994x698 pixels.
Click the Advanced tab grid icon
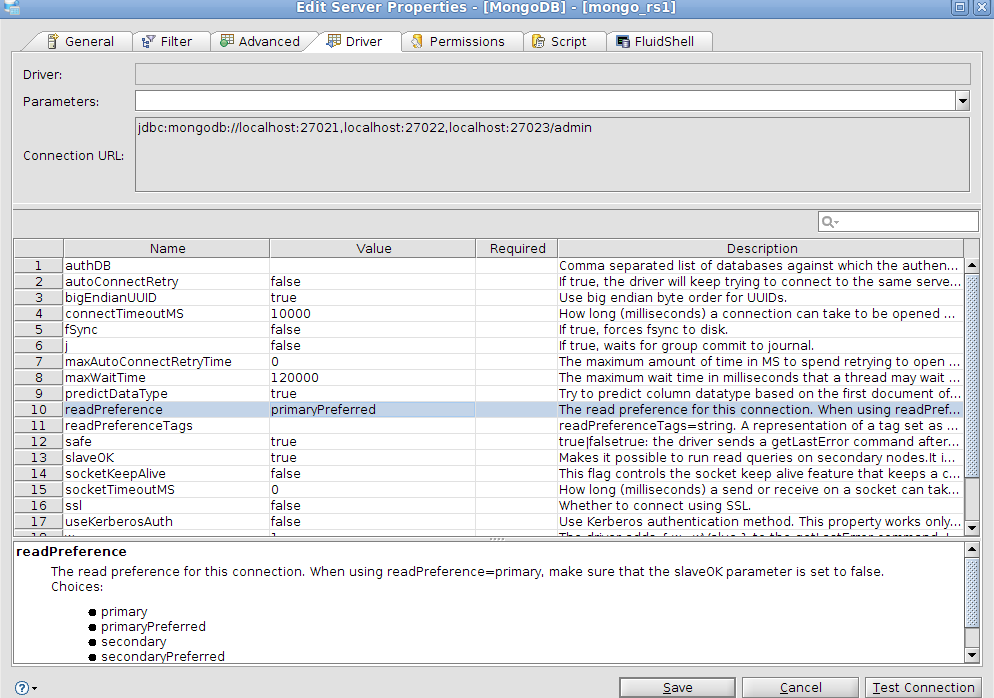pos(227,41)
